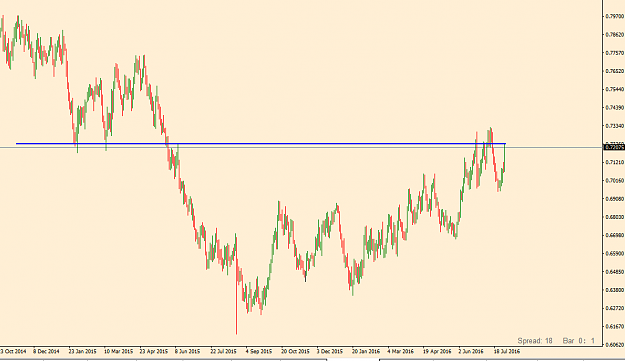The width and height of the screenshot is (625, 361).
Task: Click the 0.74390 price level
Action: [614, 108]
